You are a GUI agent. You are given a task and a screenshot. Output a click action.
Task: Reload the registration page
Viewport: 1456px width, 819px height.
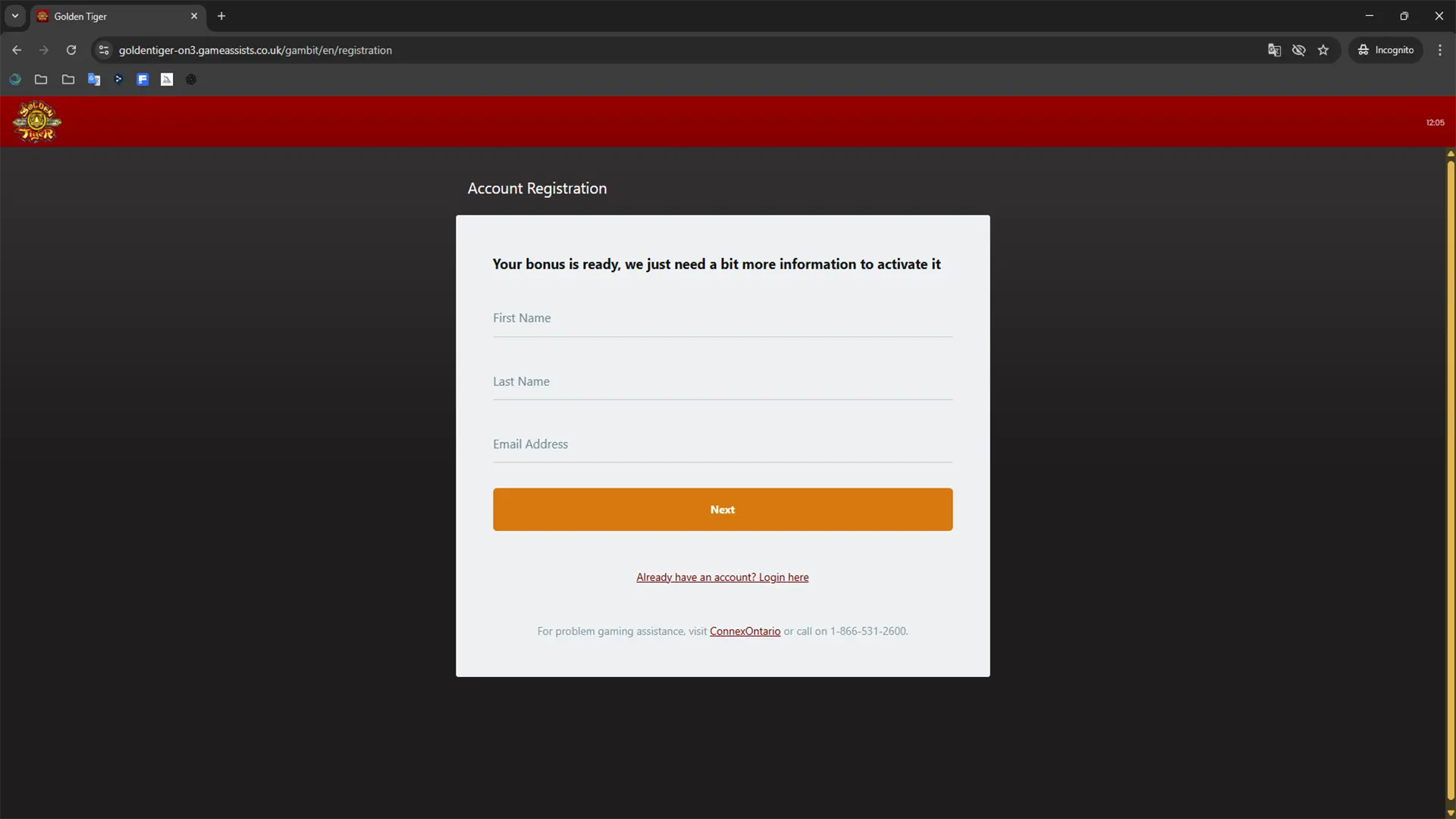(71, 50)
